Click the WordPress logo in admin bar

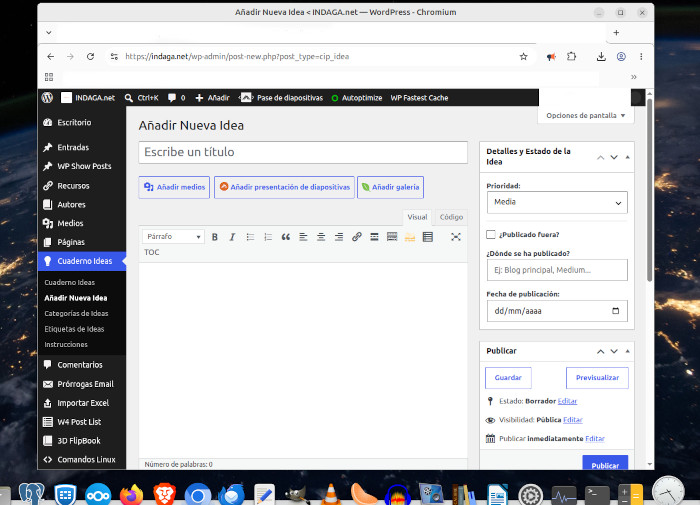tap(47, 98)
